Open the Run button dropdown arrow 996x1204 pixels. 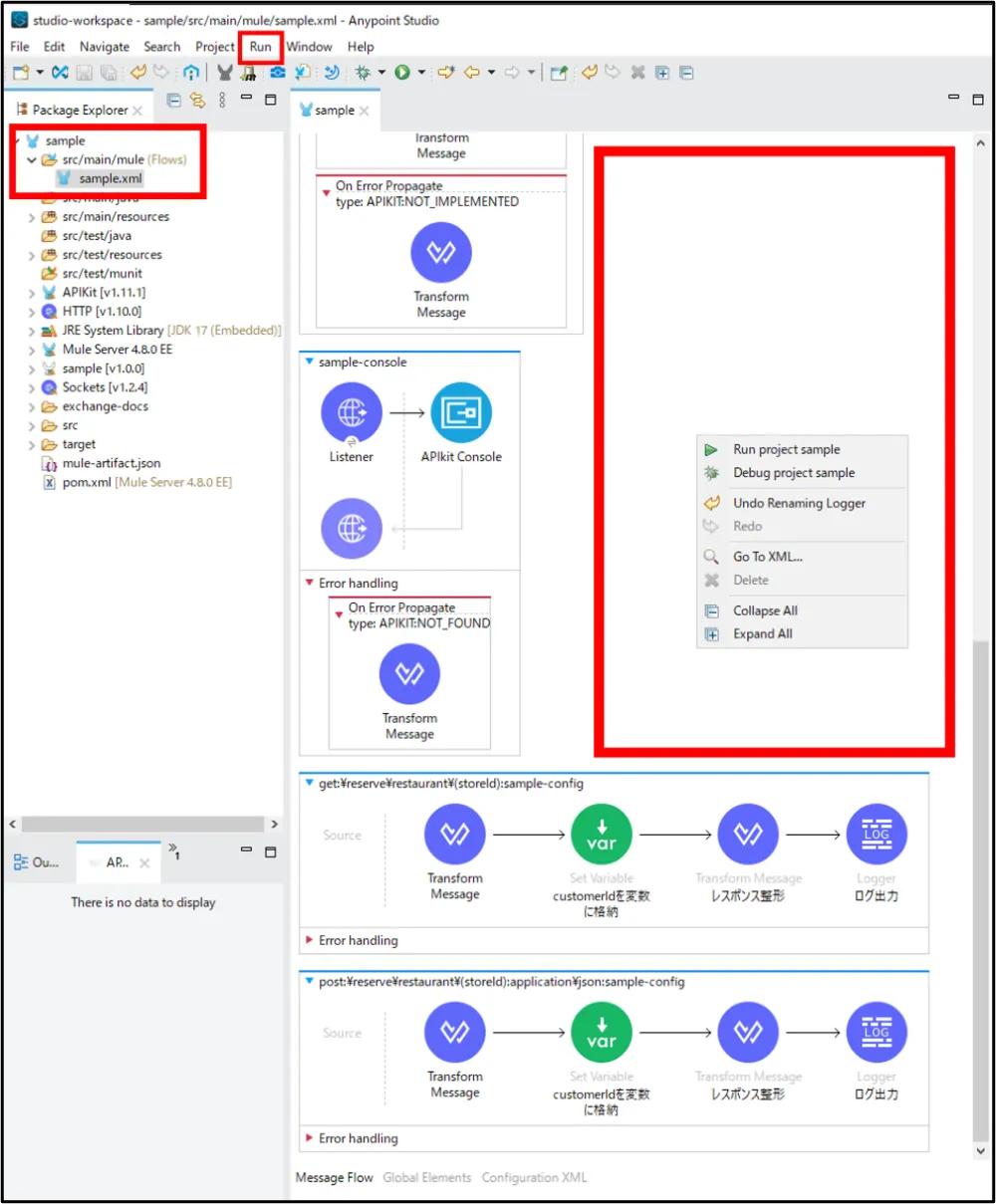[421, 73]
